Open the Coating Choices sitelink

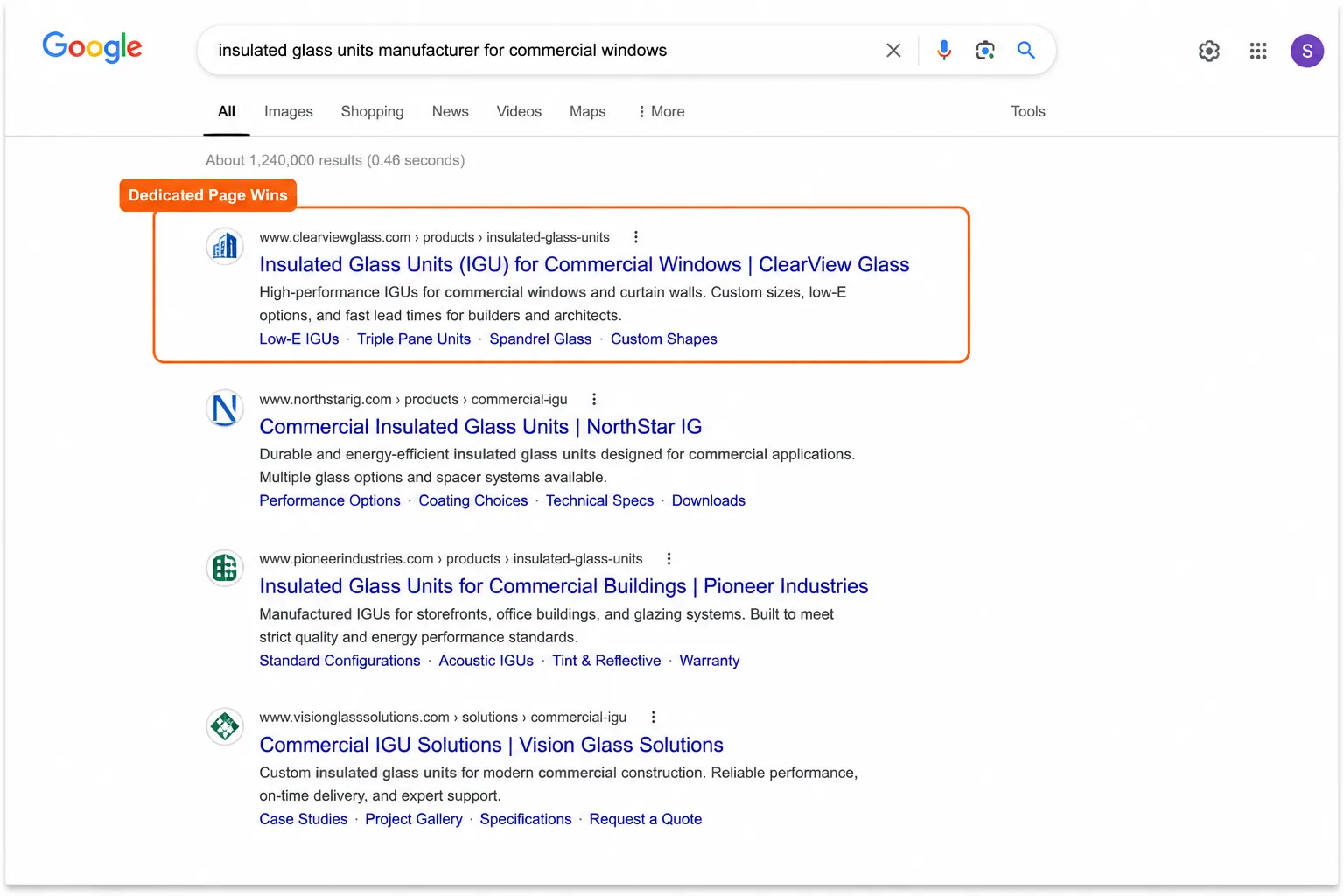point(473,500)
